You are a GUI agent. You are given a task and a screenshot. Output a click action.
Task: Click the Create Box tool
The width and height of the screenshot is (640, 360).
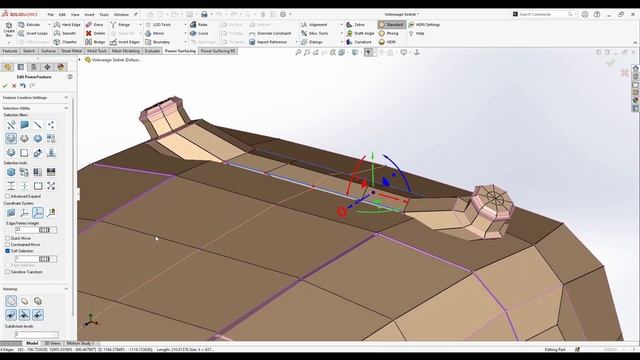click(x=9, y=29)
